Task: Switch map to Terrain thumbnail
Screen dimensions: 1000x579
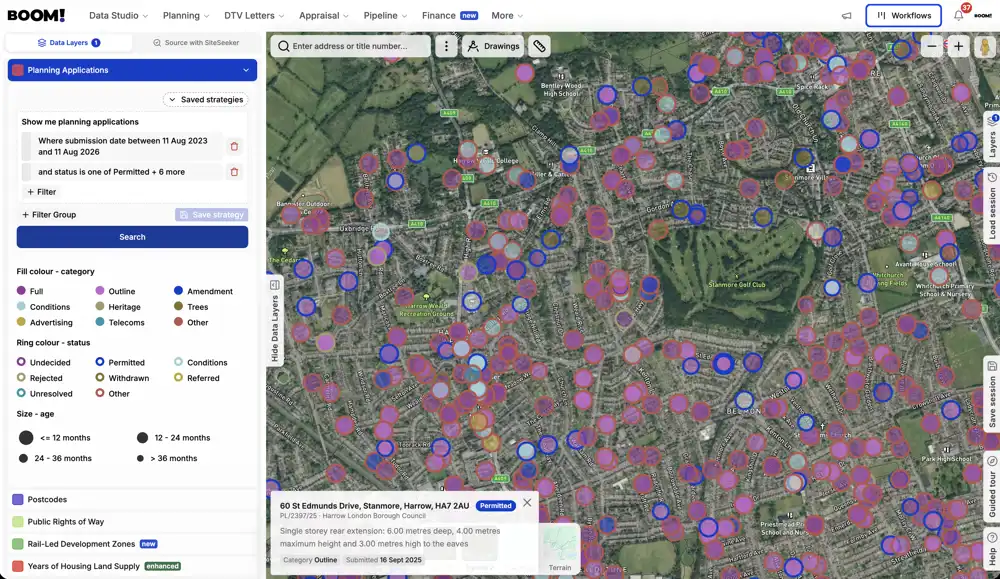Action: [x=559, y=549]
